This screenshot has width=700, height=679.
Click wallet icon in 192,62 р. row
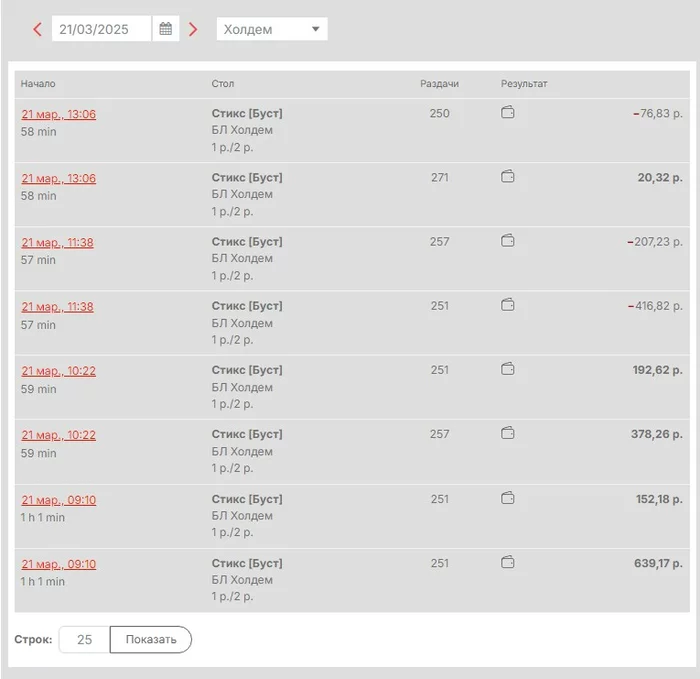click(508, 369)
